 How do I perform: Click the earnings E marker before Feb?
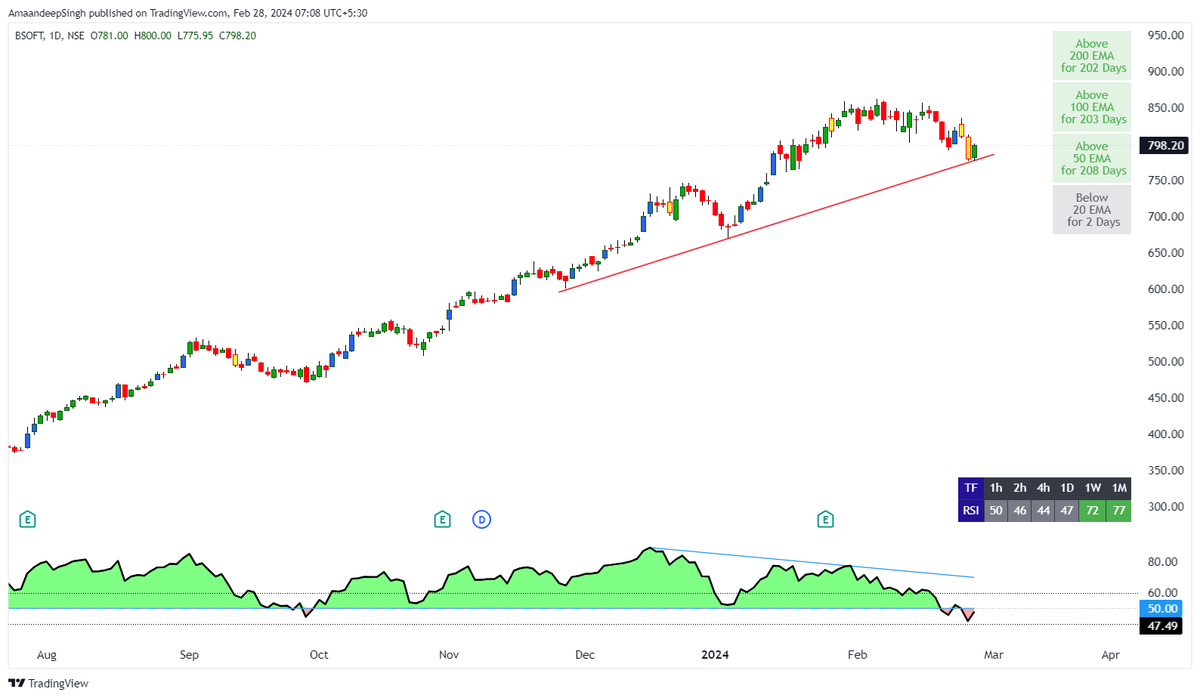(x=825, y=519)
